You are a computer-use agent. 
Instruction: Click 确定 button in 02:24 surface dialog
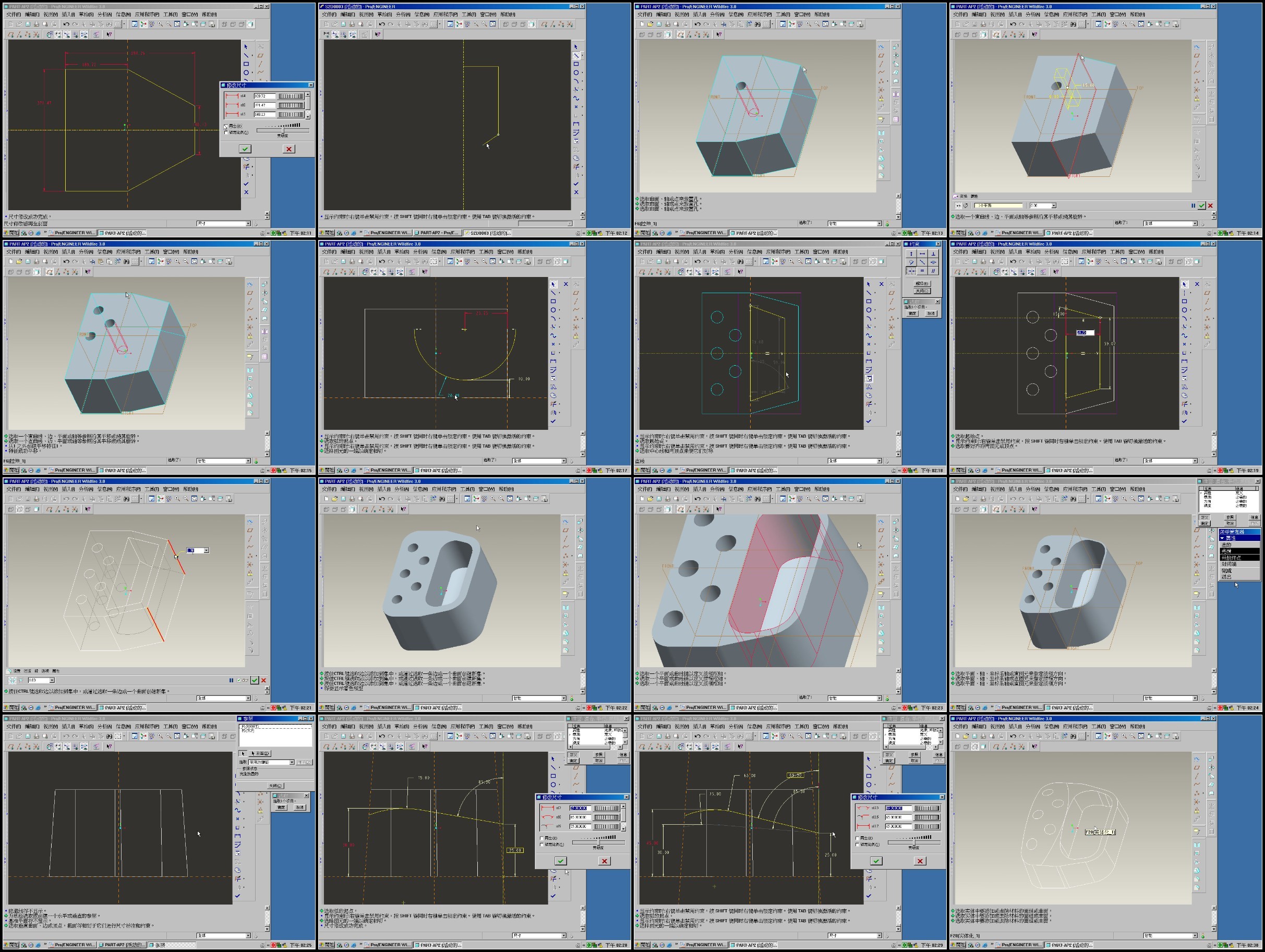pos(1205,523)
